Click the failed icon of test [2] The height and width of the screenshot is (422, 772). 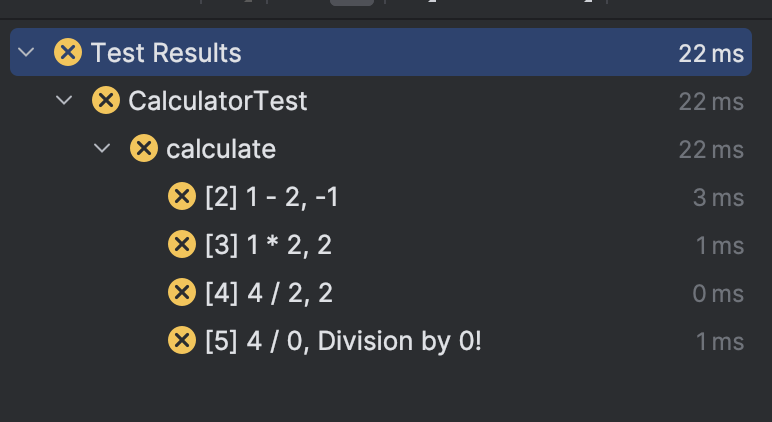(181, 197)
